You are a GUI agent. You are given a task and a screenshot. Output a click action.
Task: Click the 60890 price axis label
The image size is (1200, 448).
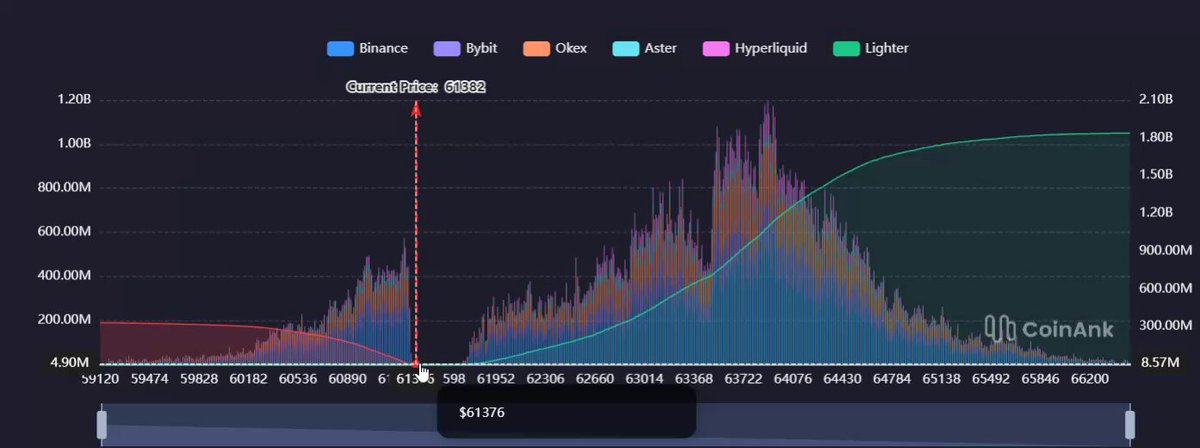click(x=347, y=380)
